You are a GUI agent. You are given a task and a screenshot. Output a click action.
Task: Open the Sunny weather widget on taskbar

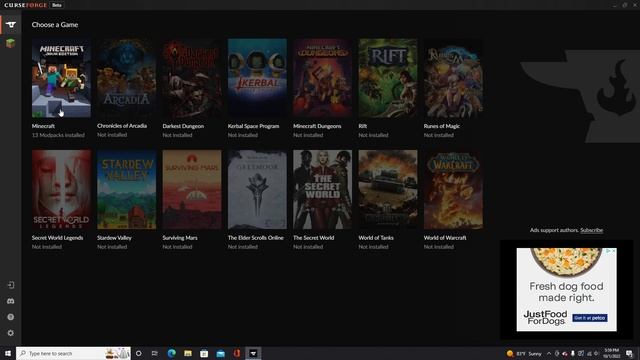(524, 353)
